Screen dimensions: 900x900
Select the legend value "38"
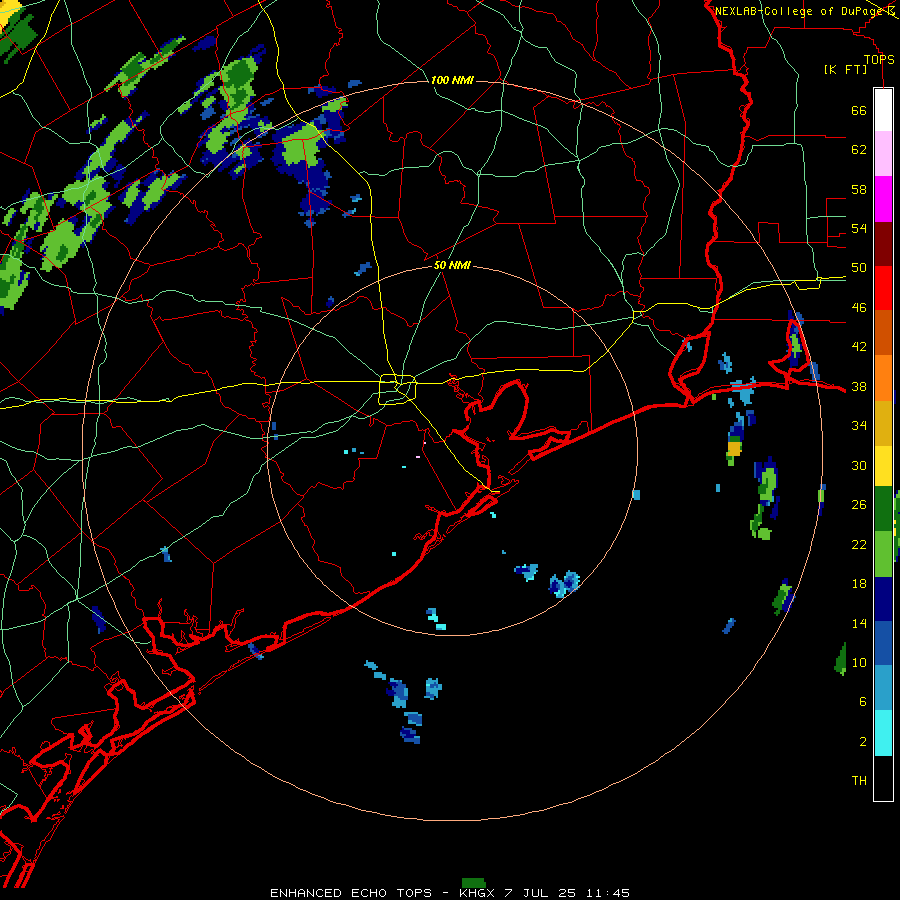(859, 387)
